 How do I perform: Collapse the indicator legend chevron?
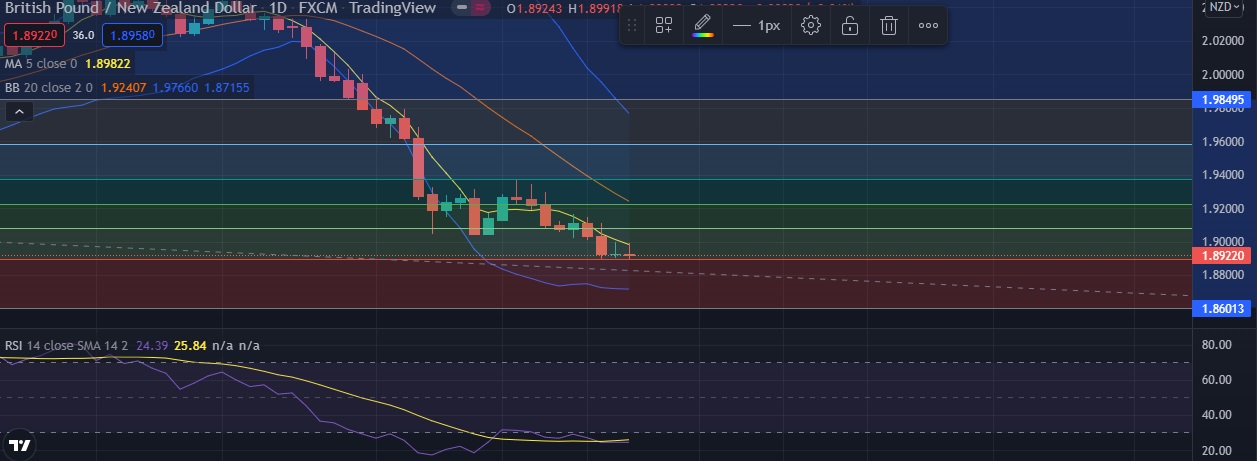point(17,113)
